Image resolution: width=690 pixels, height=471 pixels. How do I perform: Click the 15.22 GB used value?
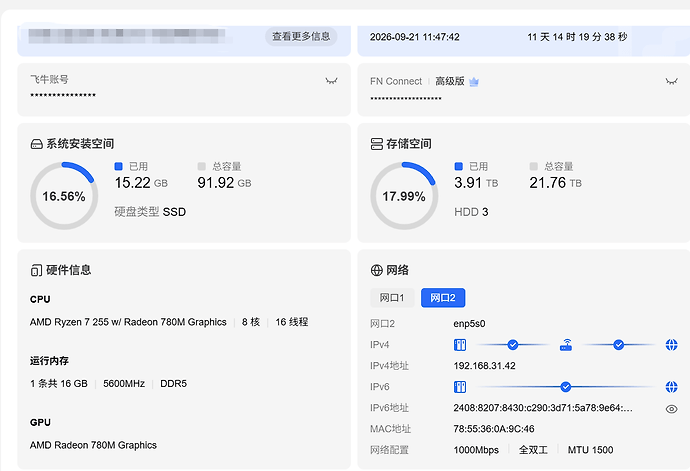click(x=141, y=183)
